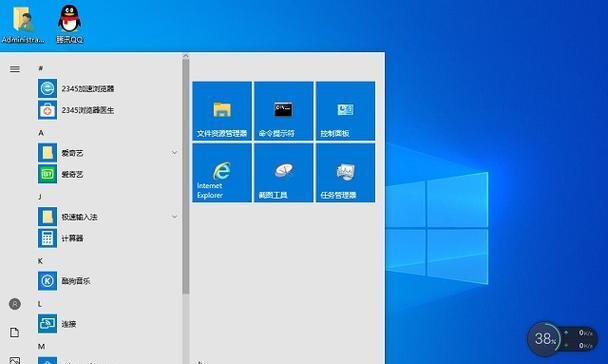Open the 截图工具 snipping tool tile

pyautogui.click(x=283, y=173)
